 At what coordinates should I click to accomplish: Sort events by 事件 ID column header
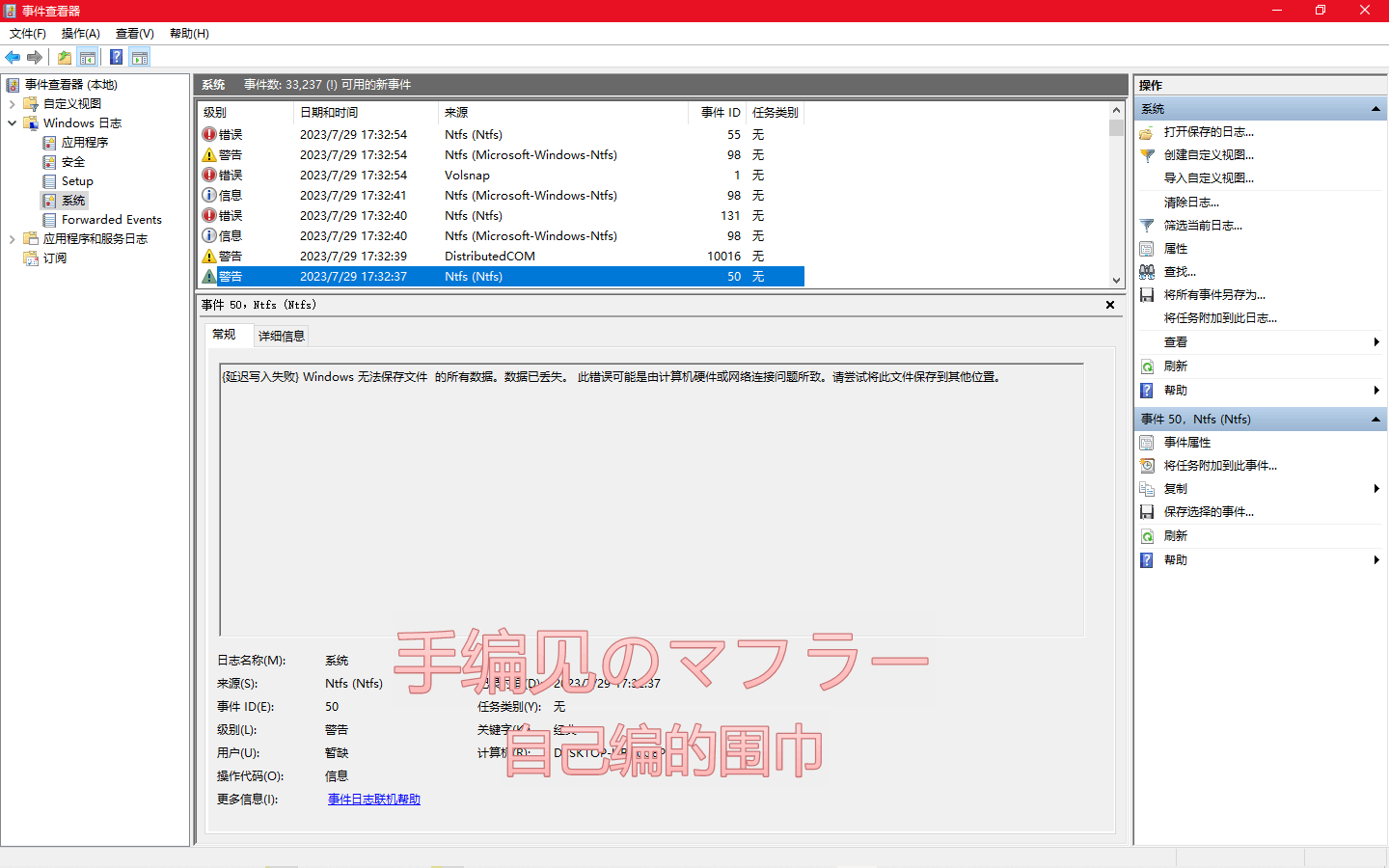tap(718, 113)
